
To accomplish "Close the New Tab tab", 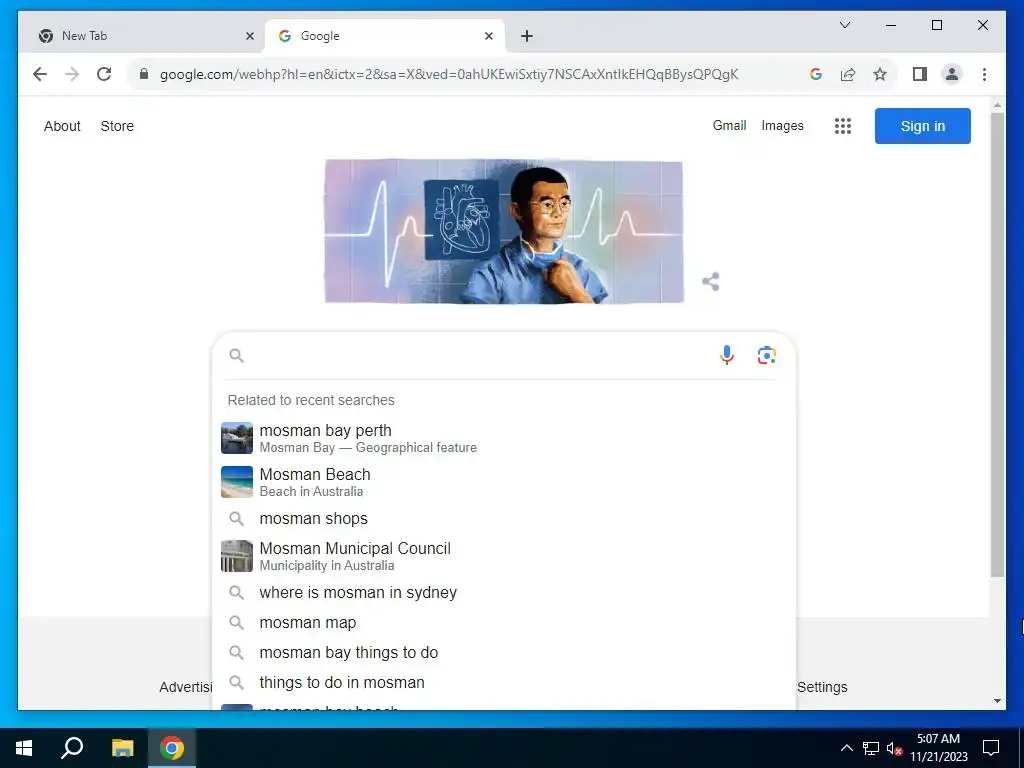I will pyautogui.click(x=249, y=36).
